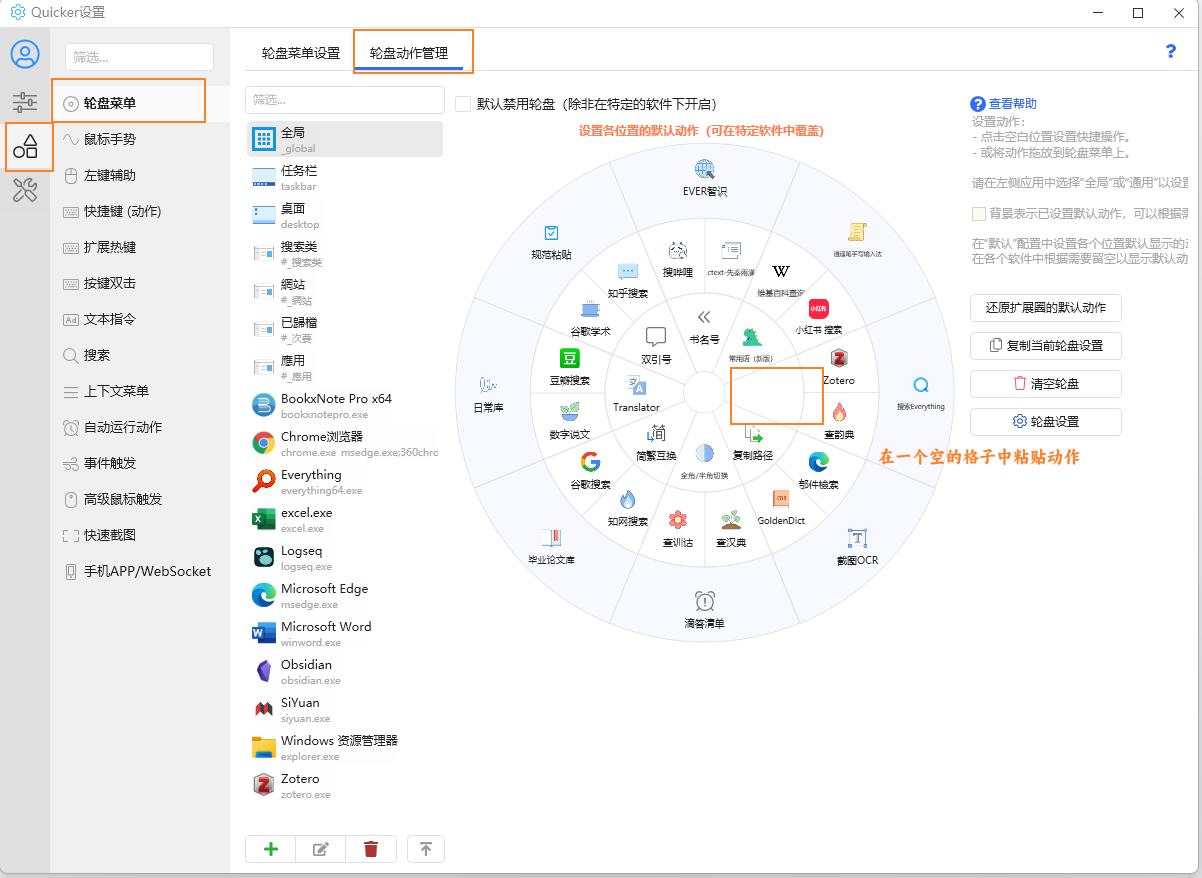The height and width of the screenshot is (878, 1202).
Task: Pick the 邮件检索 wheel action
Action: (x=819, y=471)
